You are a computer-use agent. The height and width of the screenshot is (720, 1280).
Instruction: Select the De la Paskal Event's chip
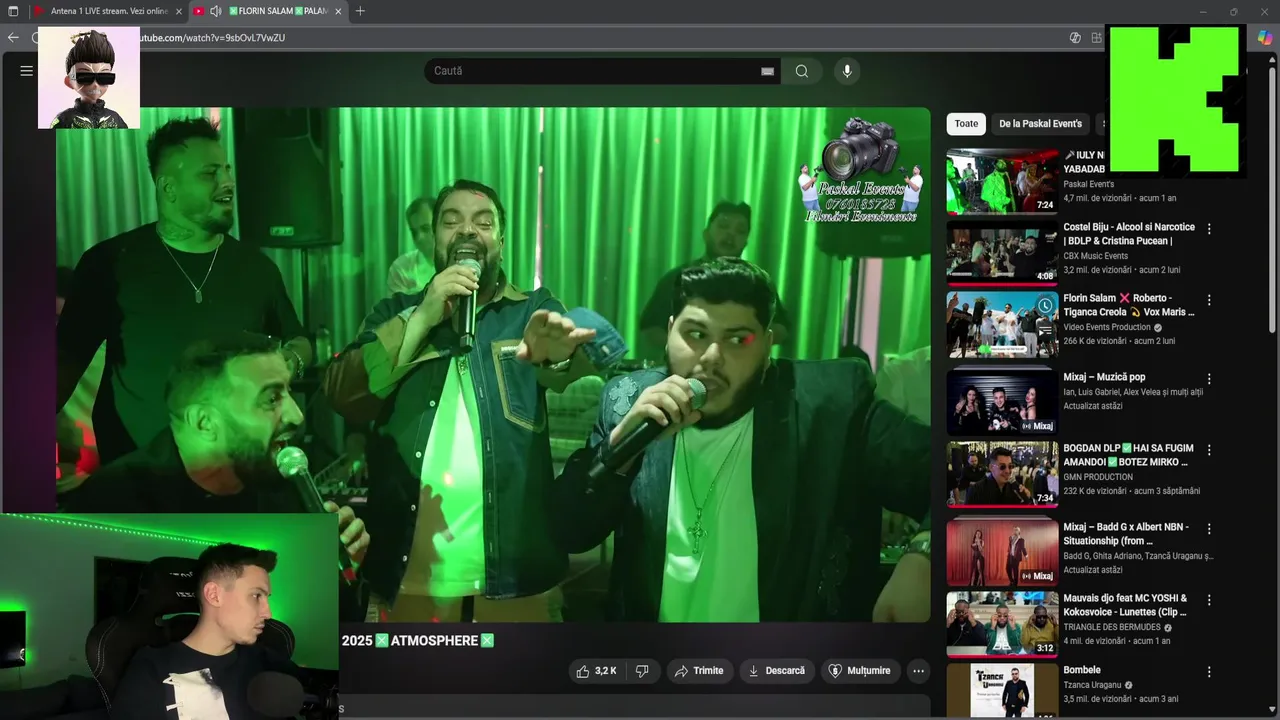click(1040, 124)
